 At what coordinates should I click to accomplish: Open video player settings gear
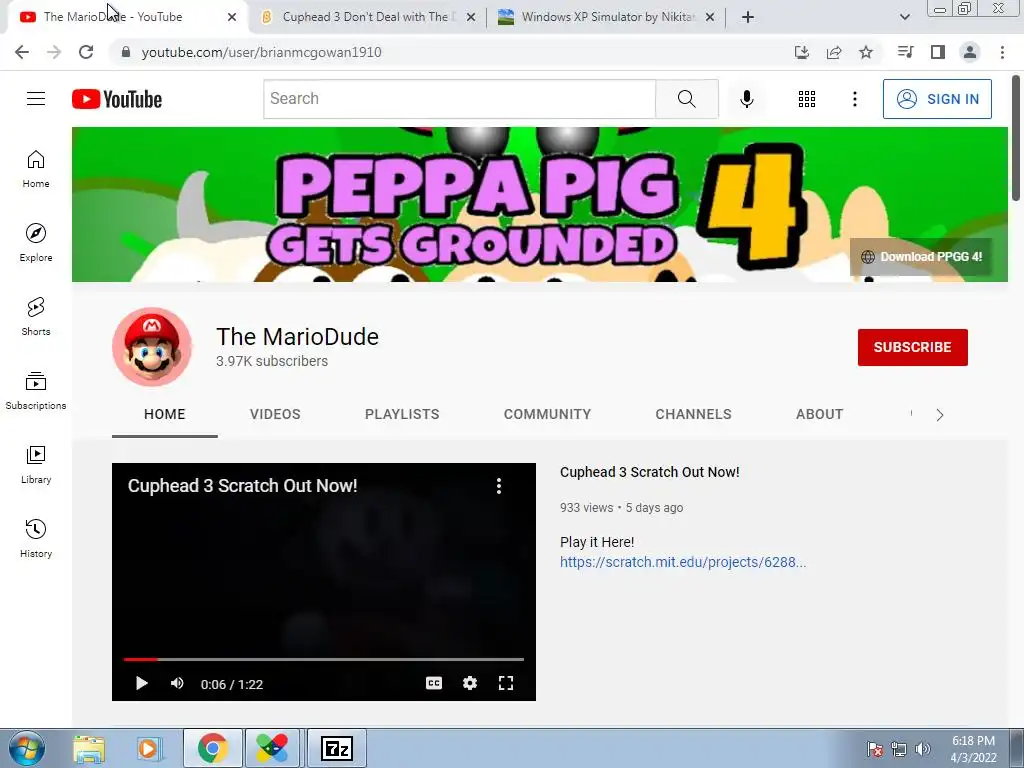coord(470,683)
